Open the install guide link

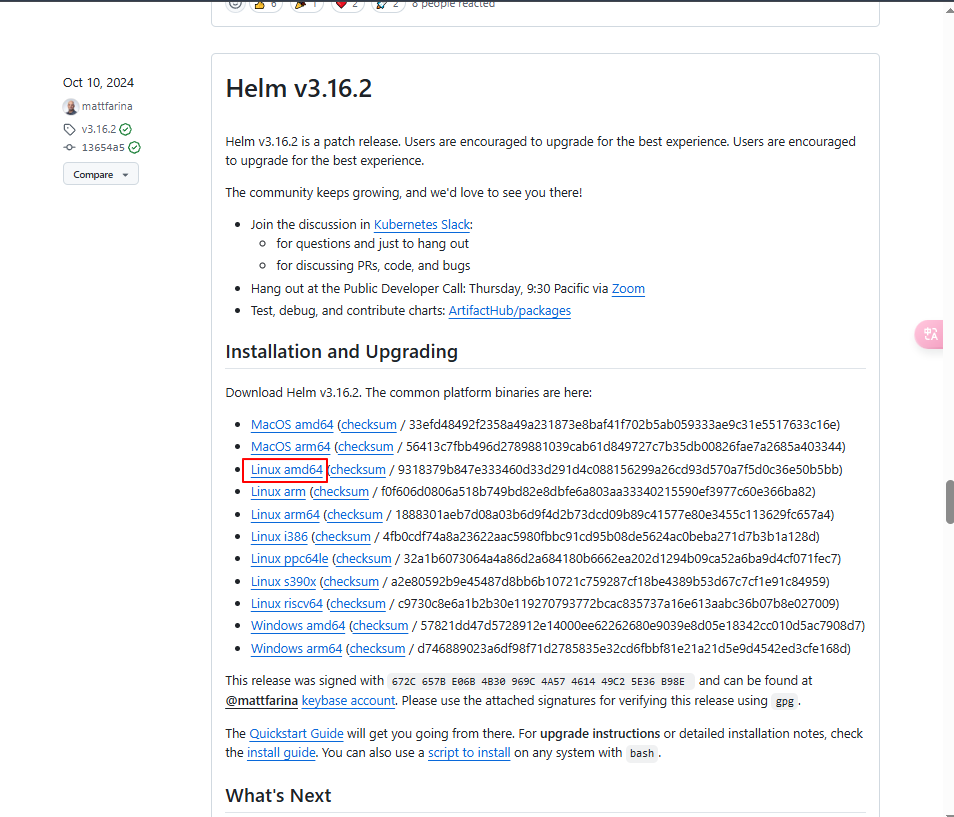coord(281,753)
